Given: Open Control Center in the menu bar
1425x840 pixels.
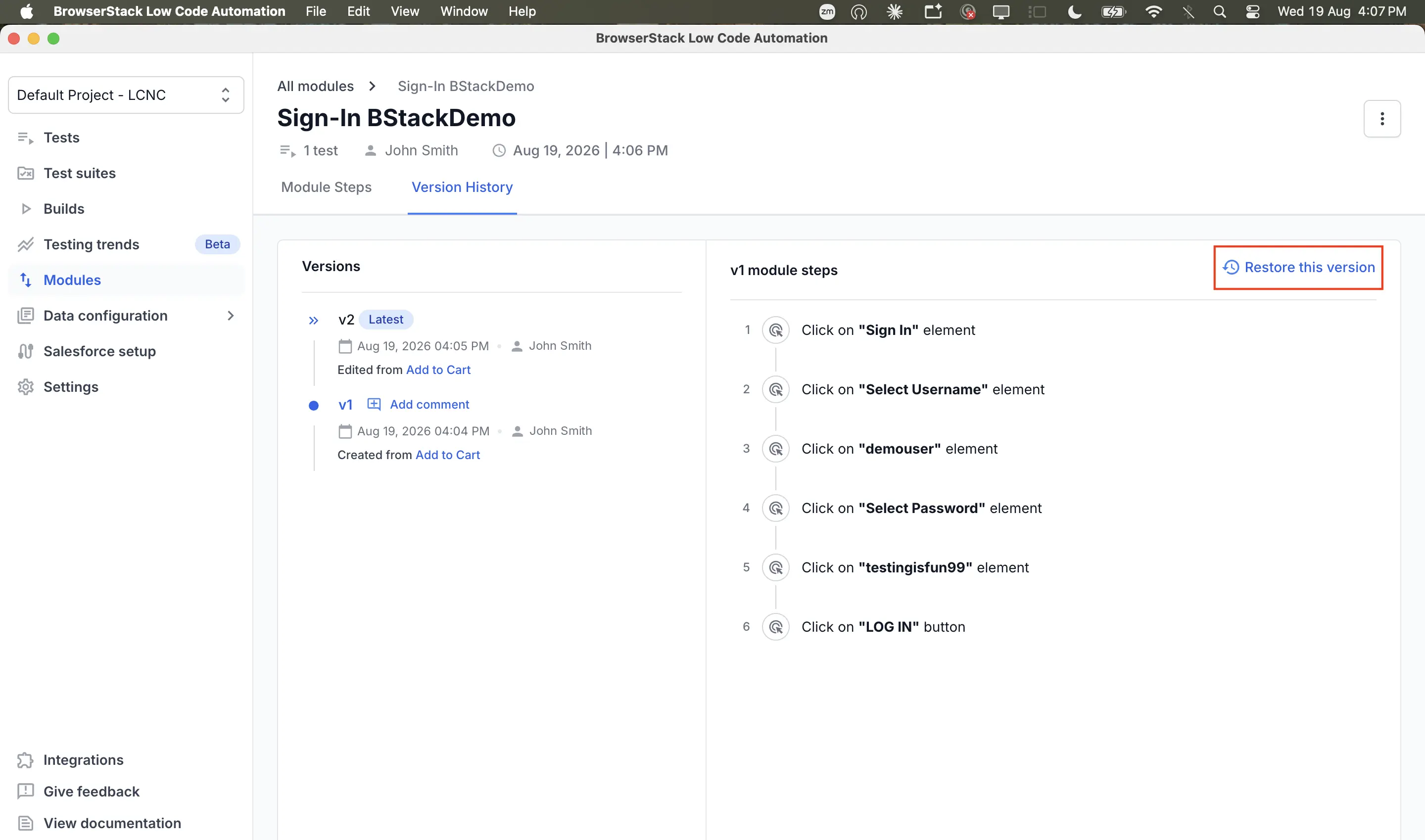Looking at the screenshot, I should click(1253, 11).
